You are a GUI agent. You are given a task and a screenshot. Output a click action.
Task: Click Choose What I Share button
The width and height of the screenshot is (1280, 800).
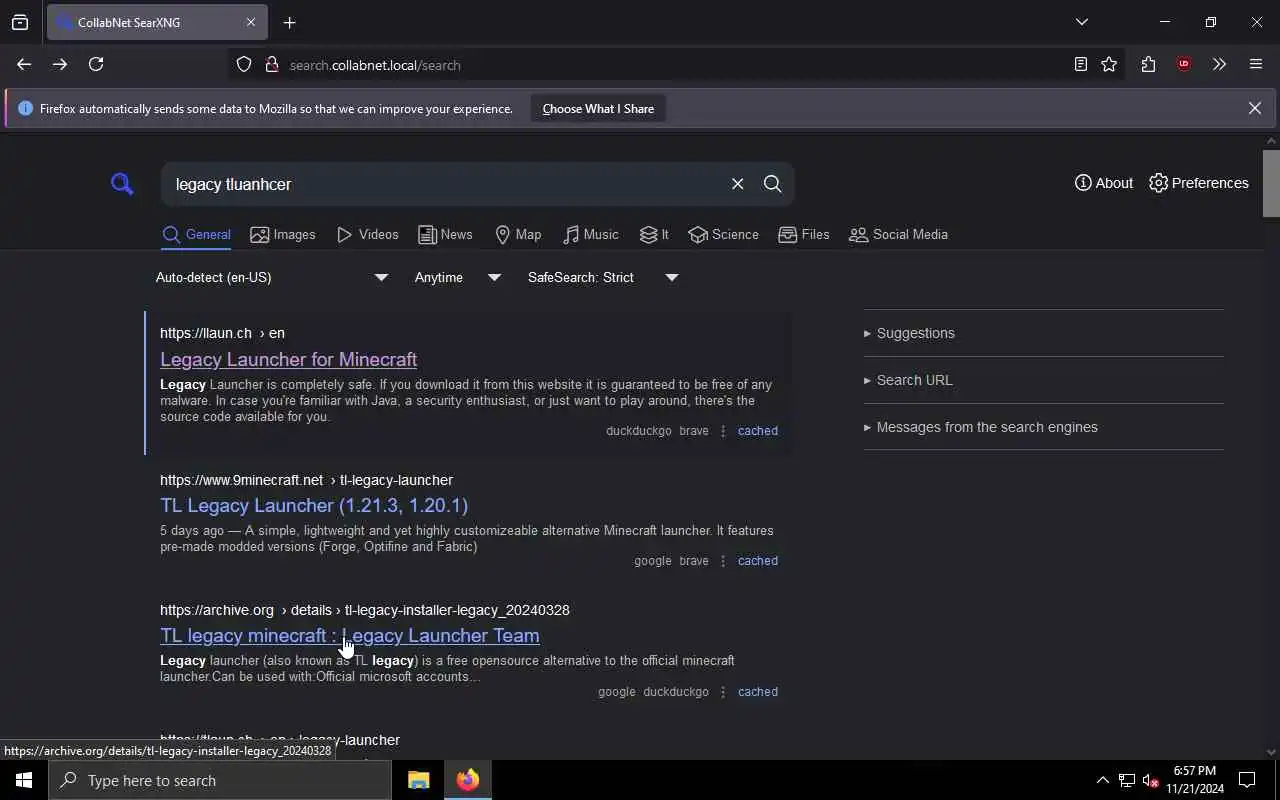coord(598,108)
